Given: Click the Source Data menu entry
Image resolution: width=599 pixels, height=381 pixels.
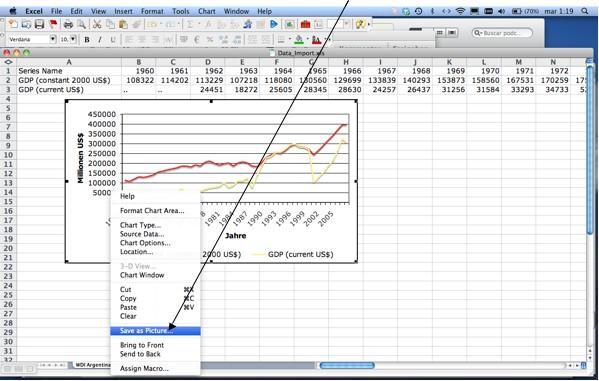Looking at the screenshot, I should point(142,234).
